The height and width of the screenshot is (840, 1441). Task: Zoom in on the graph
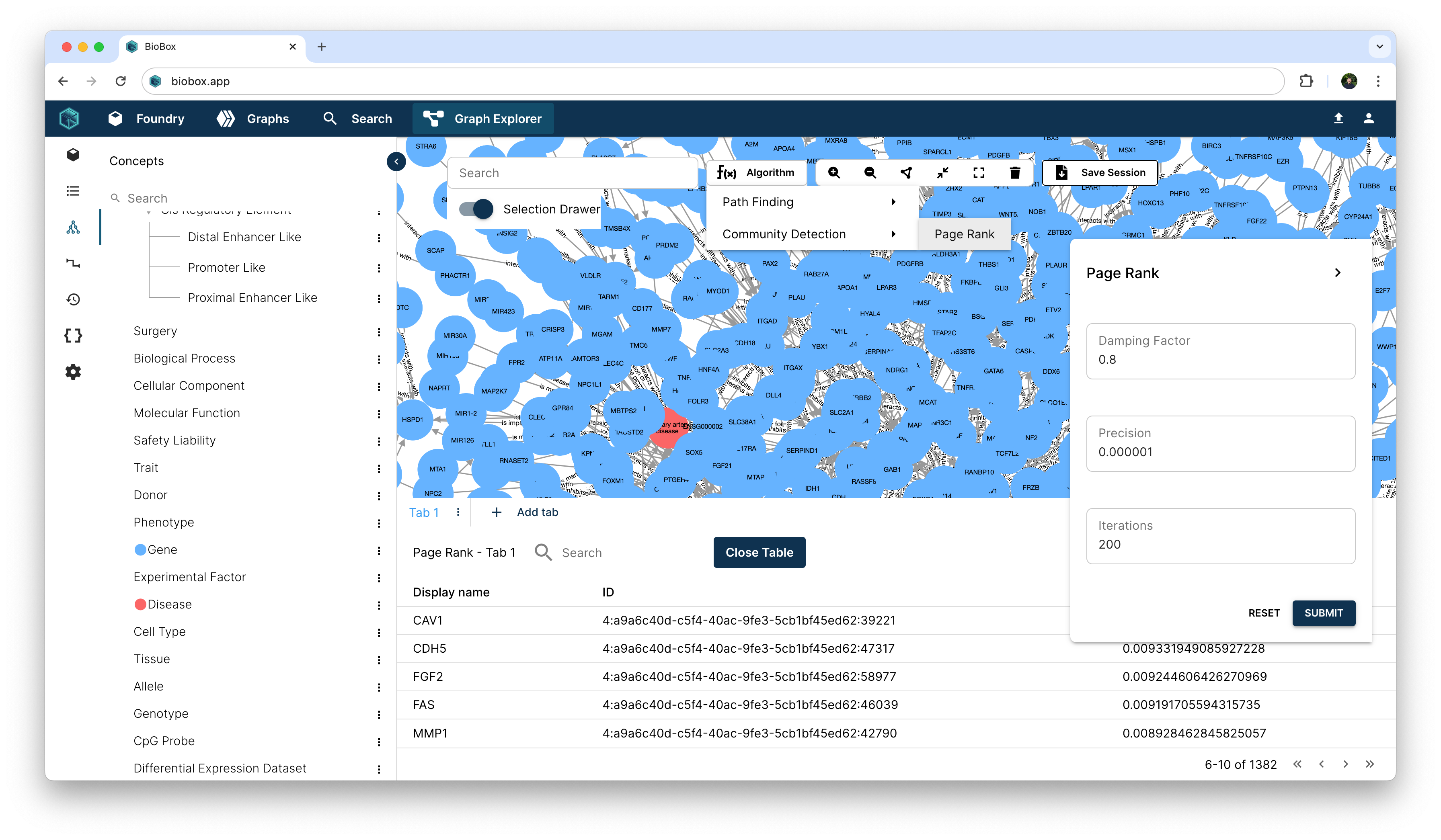click(834, 172)
